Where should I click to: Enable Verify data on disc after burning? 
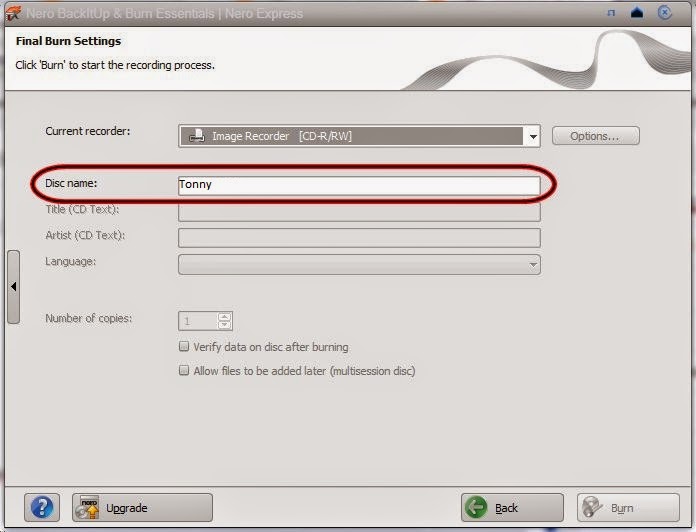pyautogui.click(x=184, y=347)
